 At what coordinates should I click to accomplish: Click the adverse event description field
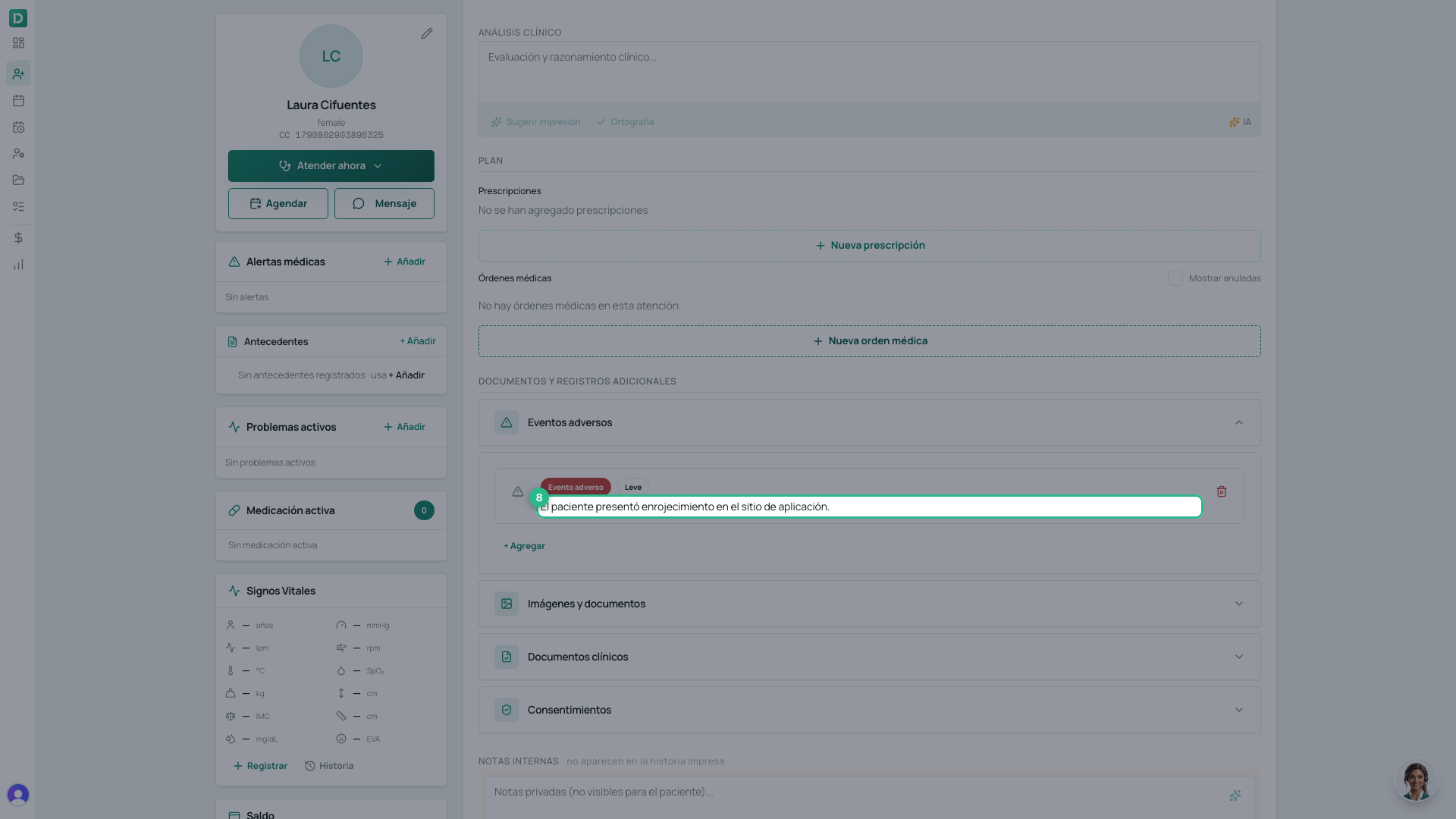click(870, 507)
